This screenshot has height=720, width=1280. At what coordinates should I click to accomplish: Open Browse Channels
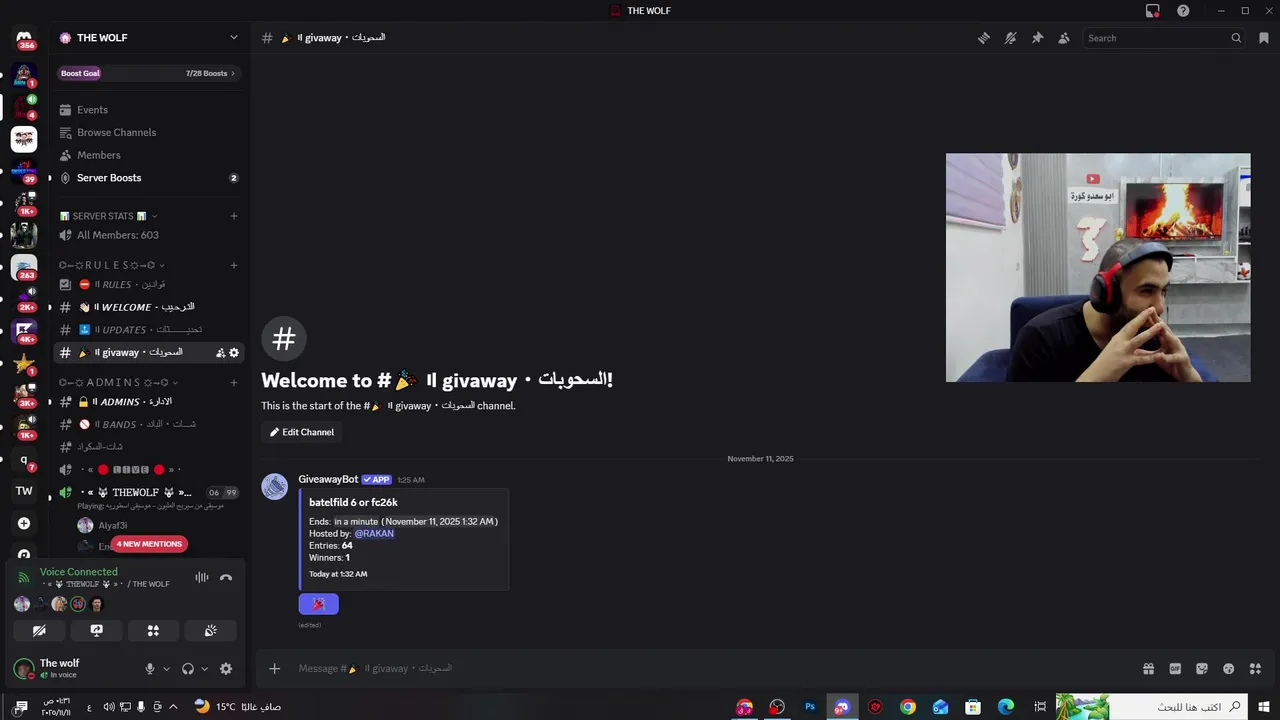click(x=149, y=132)
